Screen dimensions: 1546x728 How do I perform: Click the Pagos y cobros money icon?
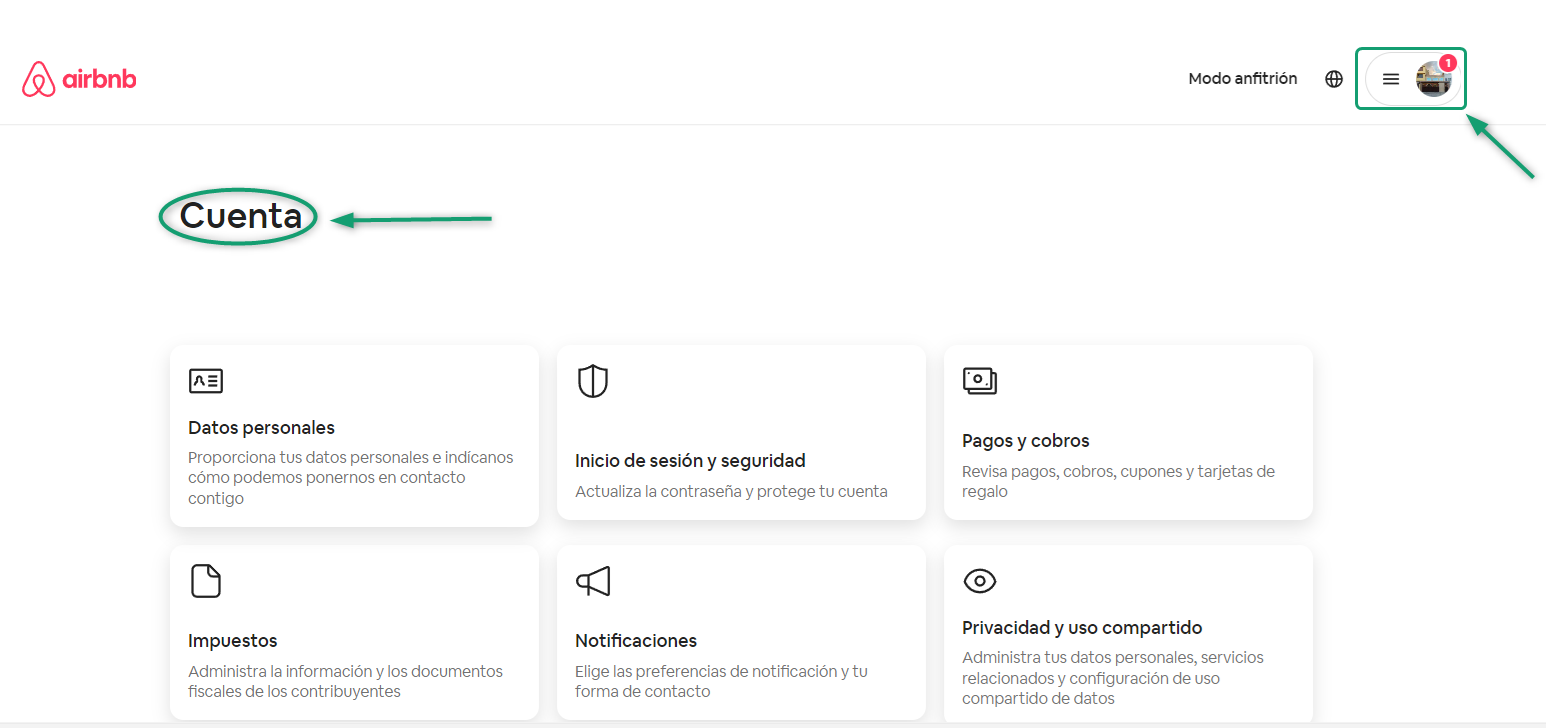tap(980, 380)
